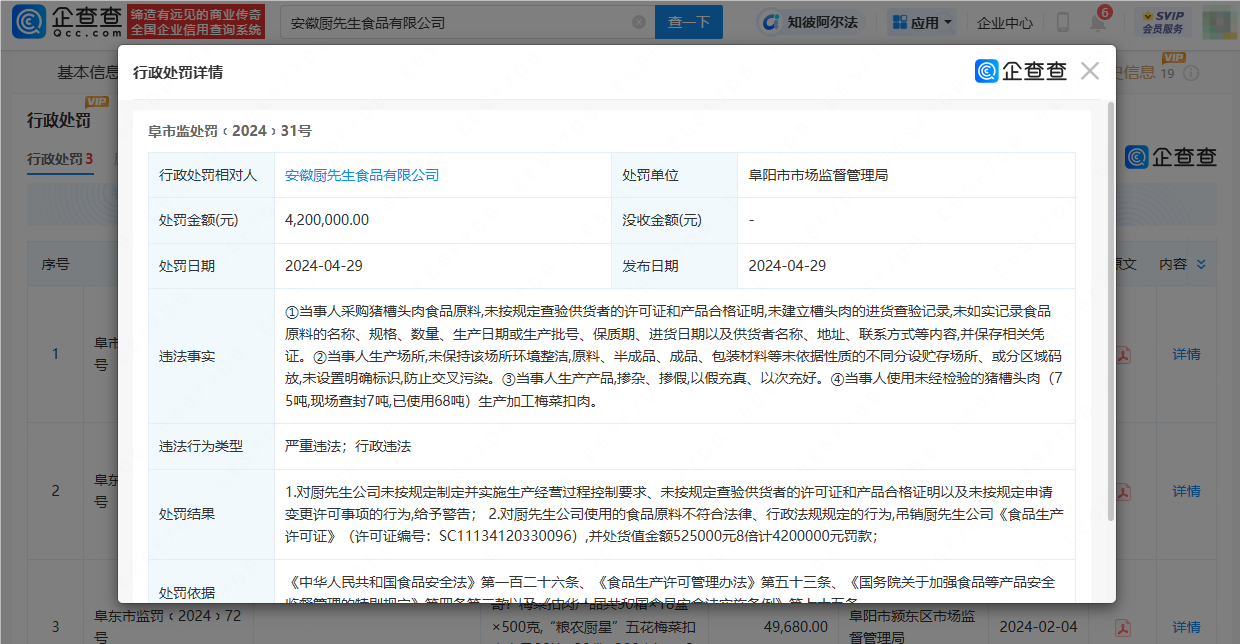
Task: Click 企查查 logo in dialog header
Action: [1021, 71]
